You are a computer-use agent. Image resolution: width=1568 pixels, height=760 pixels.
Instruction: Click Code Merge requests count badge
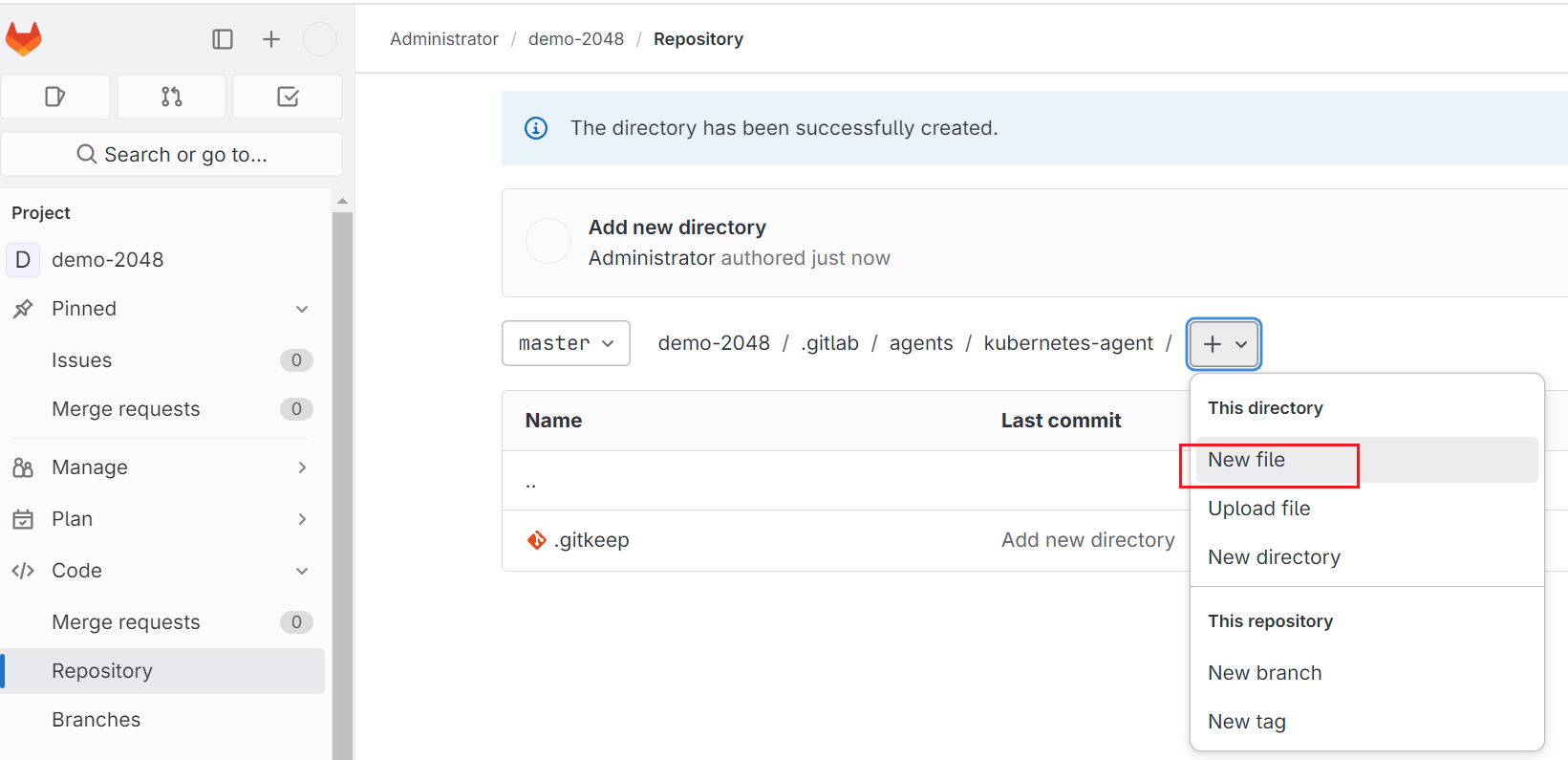point(296,622)
